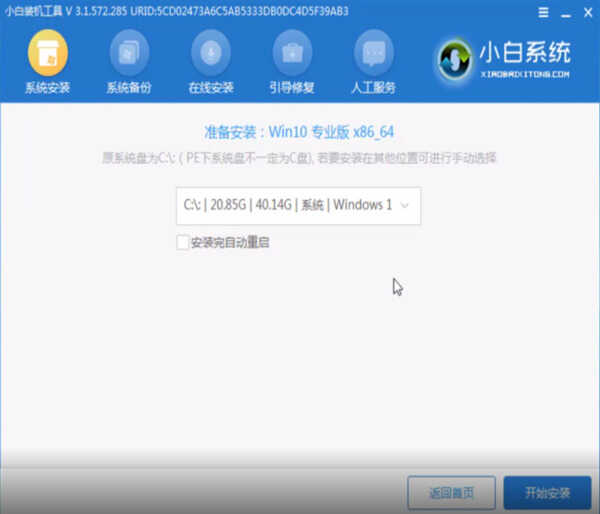Click XIAOBAIXITONG.COM website text

525,74
